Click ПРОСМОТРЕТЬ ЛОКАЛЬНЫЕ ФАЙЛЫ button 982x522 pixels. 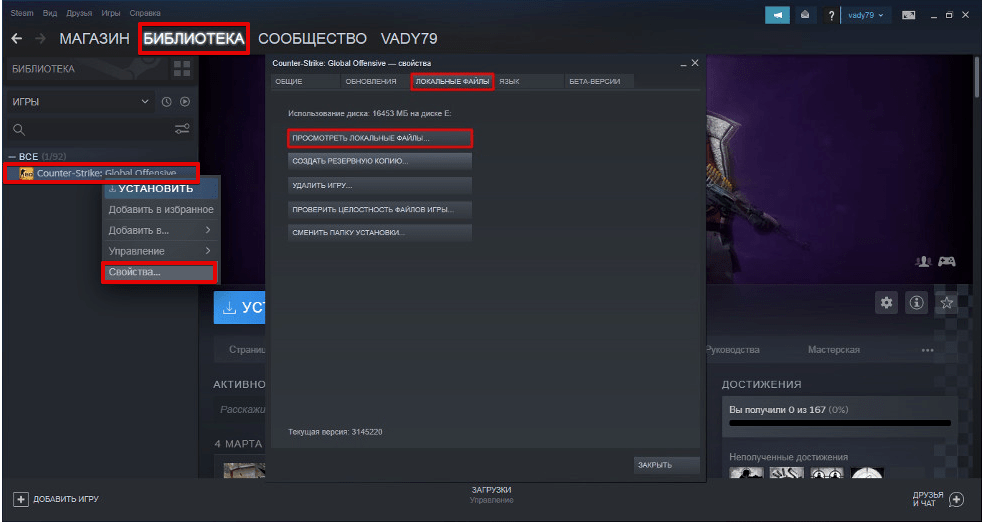pyautogui.click(x=379, y=137)
